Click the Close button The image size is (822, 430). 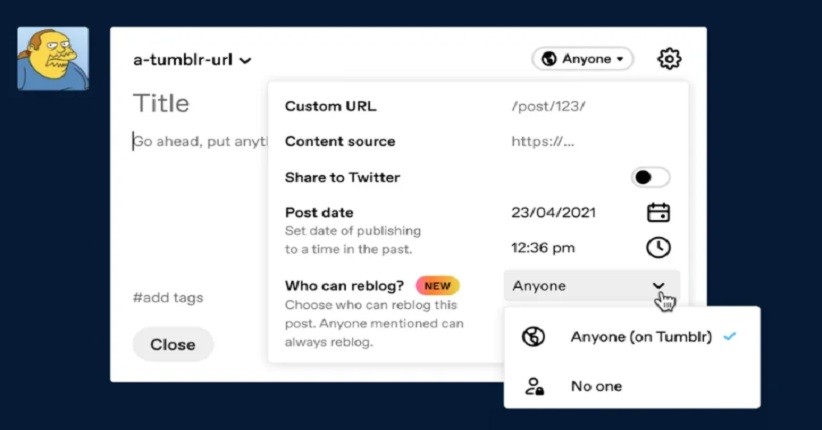point(173,344)
